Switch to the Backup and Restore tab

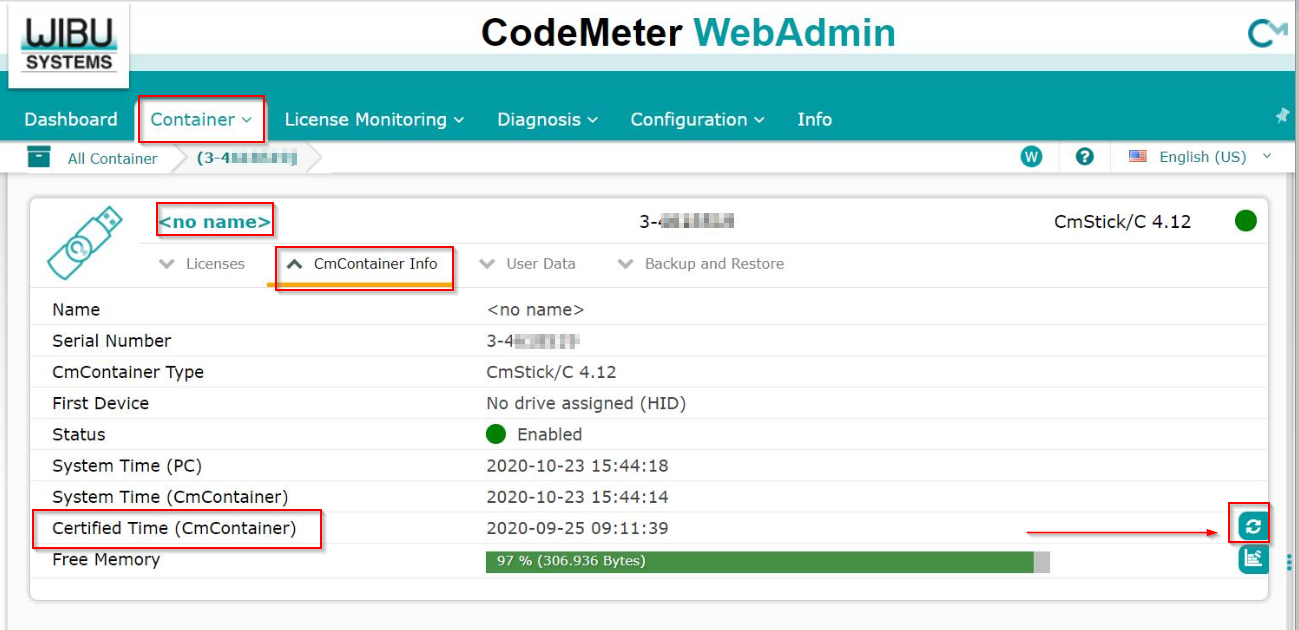pyautogui.click(x=702, y=264)
